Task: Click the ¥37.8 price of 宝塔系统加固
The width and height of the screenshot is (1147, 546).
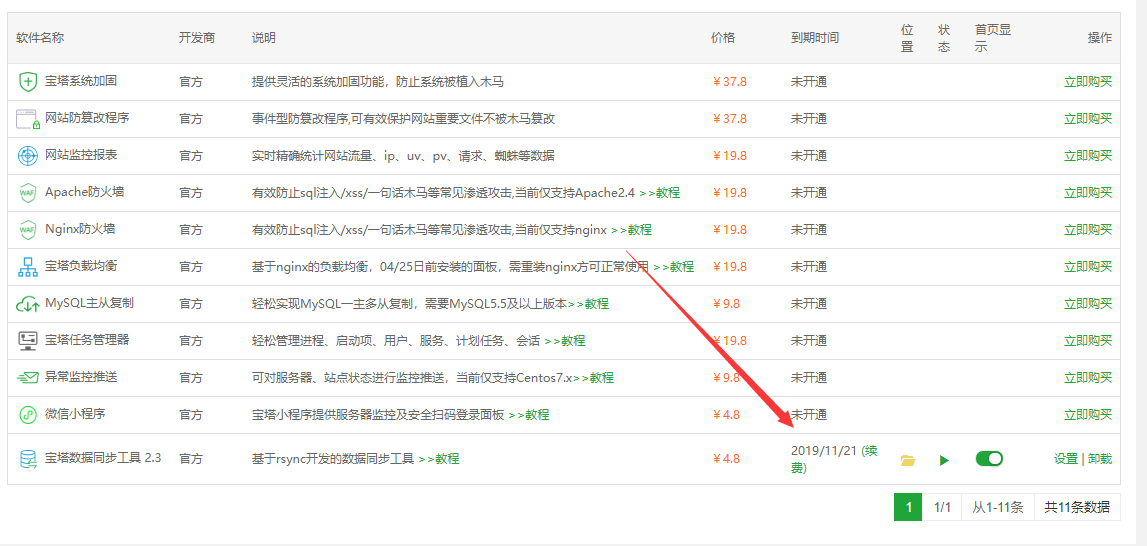Action: tap(729, 81)
